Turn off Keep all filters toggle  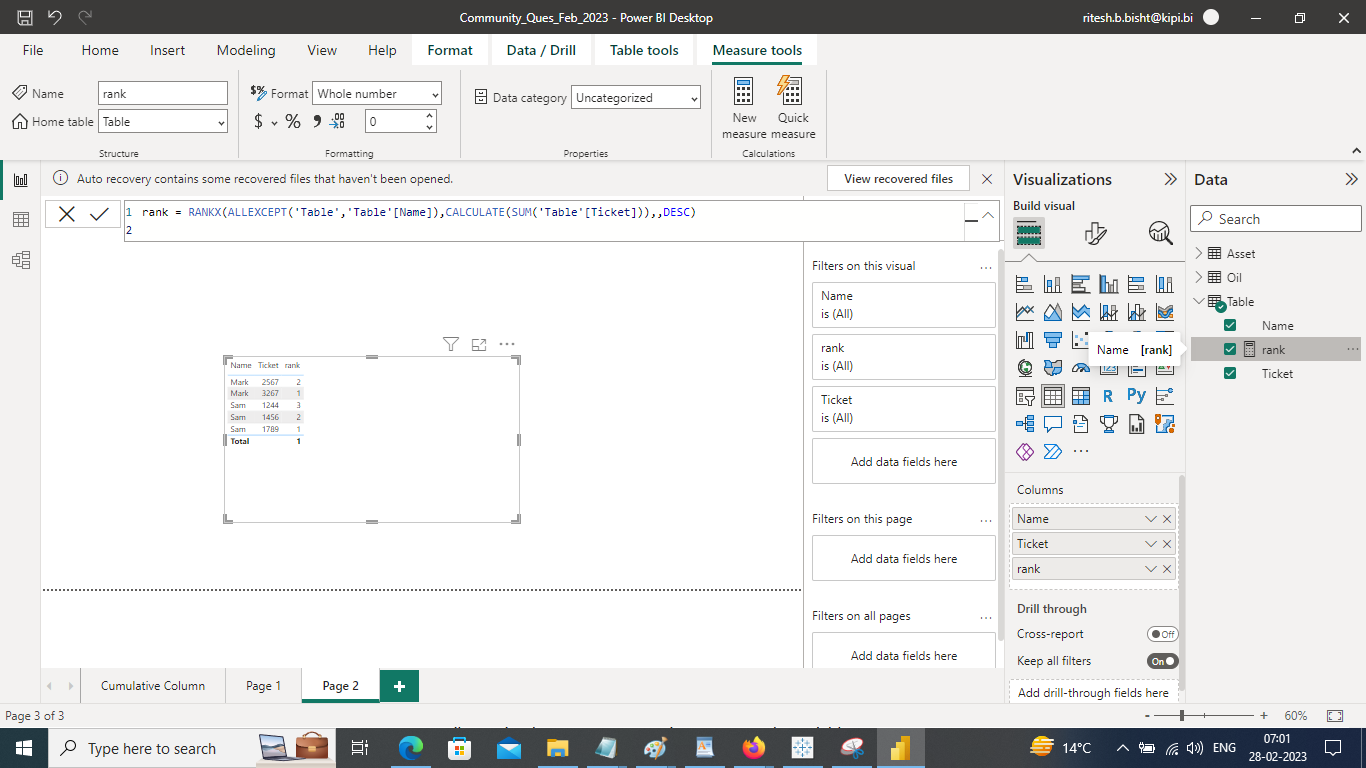click(x=1162, y=661)
